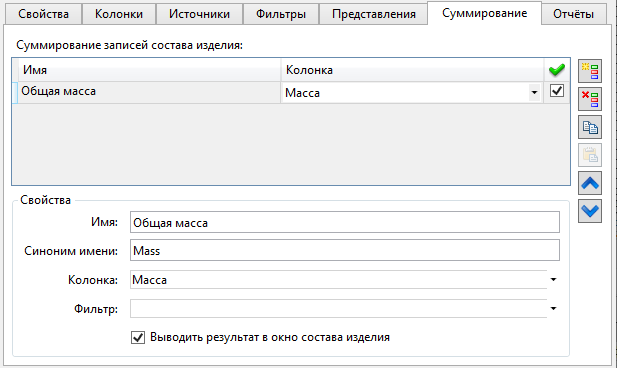Click the Имя column header
Viewport: 617px width, 368px height.
[x=150, y=70]
